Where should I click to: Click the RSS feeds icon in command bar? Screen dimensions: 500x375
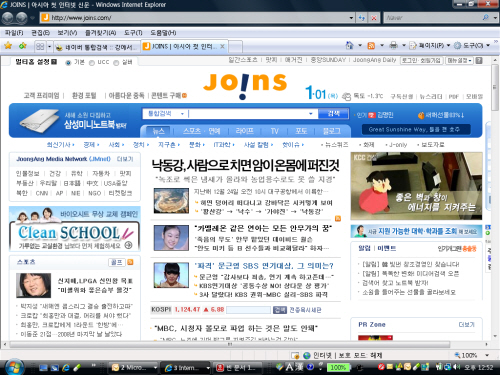coord(371,46)
